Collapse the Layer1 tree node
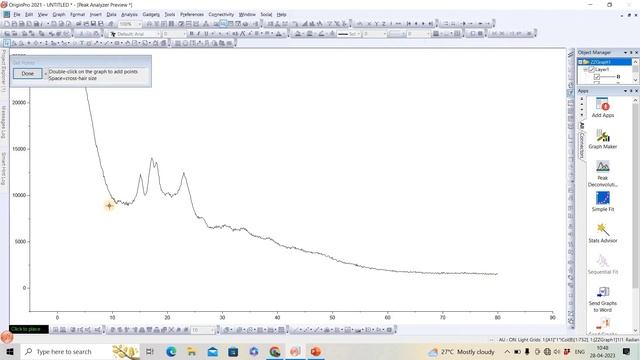The image size is (640, 360). point(585,70)
